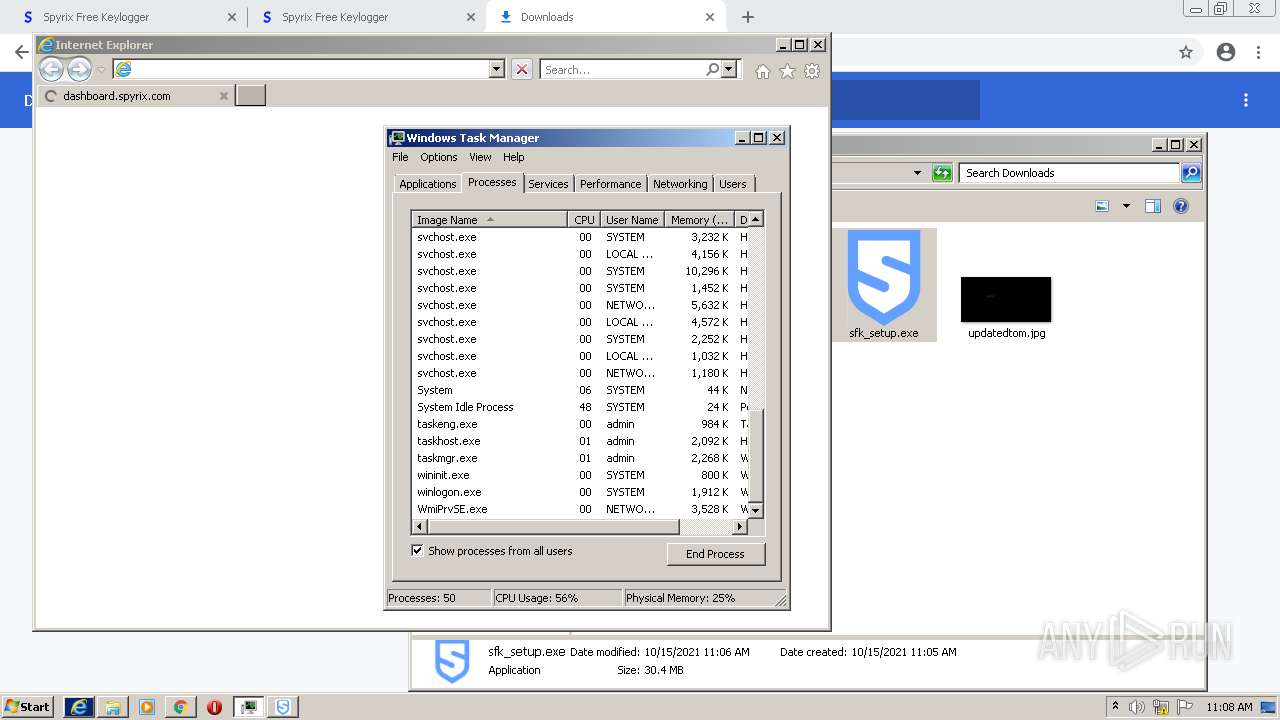The image size is (1280, 720).
Task: Select the updatedtom.jpg thumbnail
Action: tap(1006, 299)
